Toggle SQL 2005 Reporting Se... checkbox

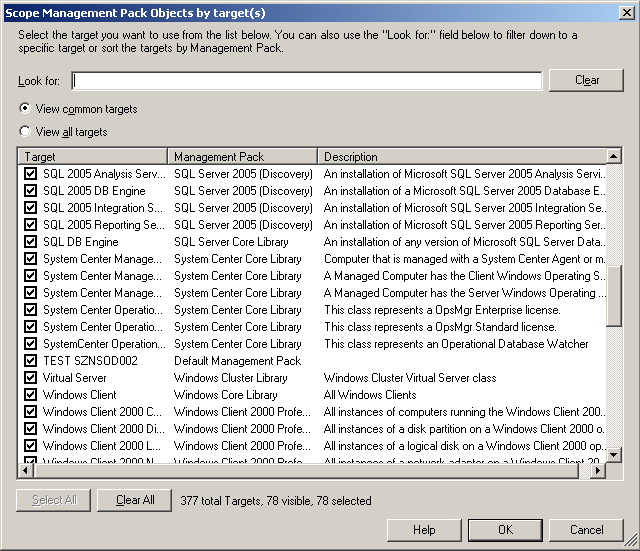(x=30, y=225)
